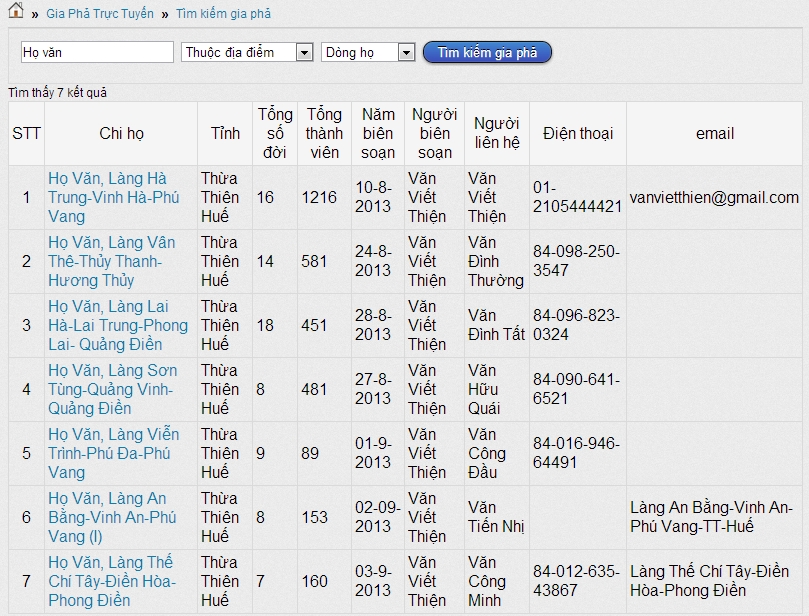Open Họ Văn, Làng Sơn Tùng-Quảng Vinh link

112,389
